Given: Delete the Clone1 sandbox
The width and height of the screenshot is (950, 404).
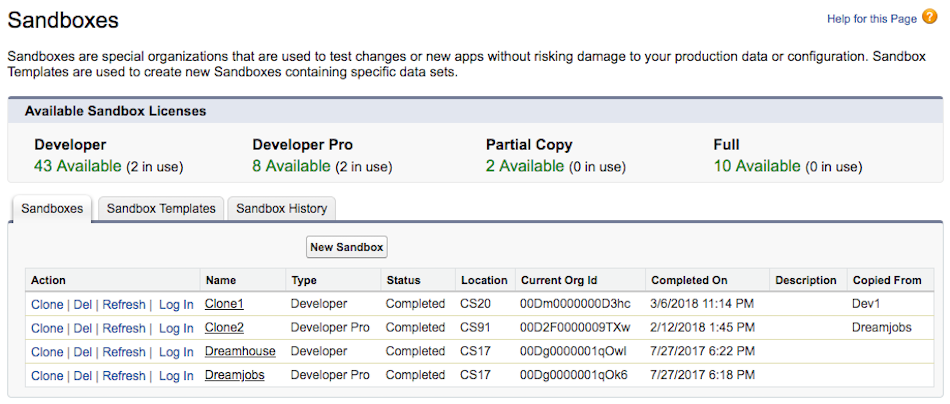Looking at the screenshot, I should click(83, 304).
